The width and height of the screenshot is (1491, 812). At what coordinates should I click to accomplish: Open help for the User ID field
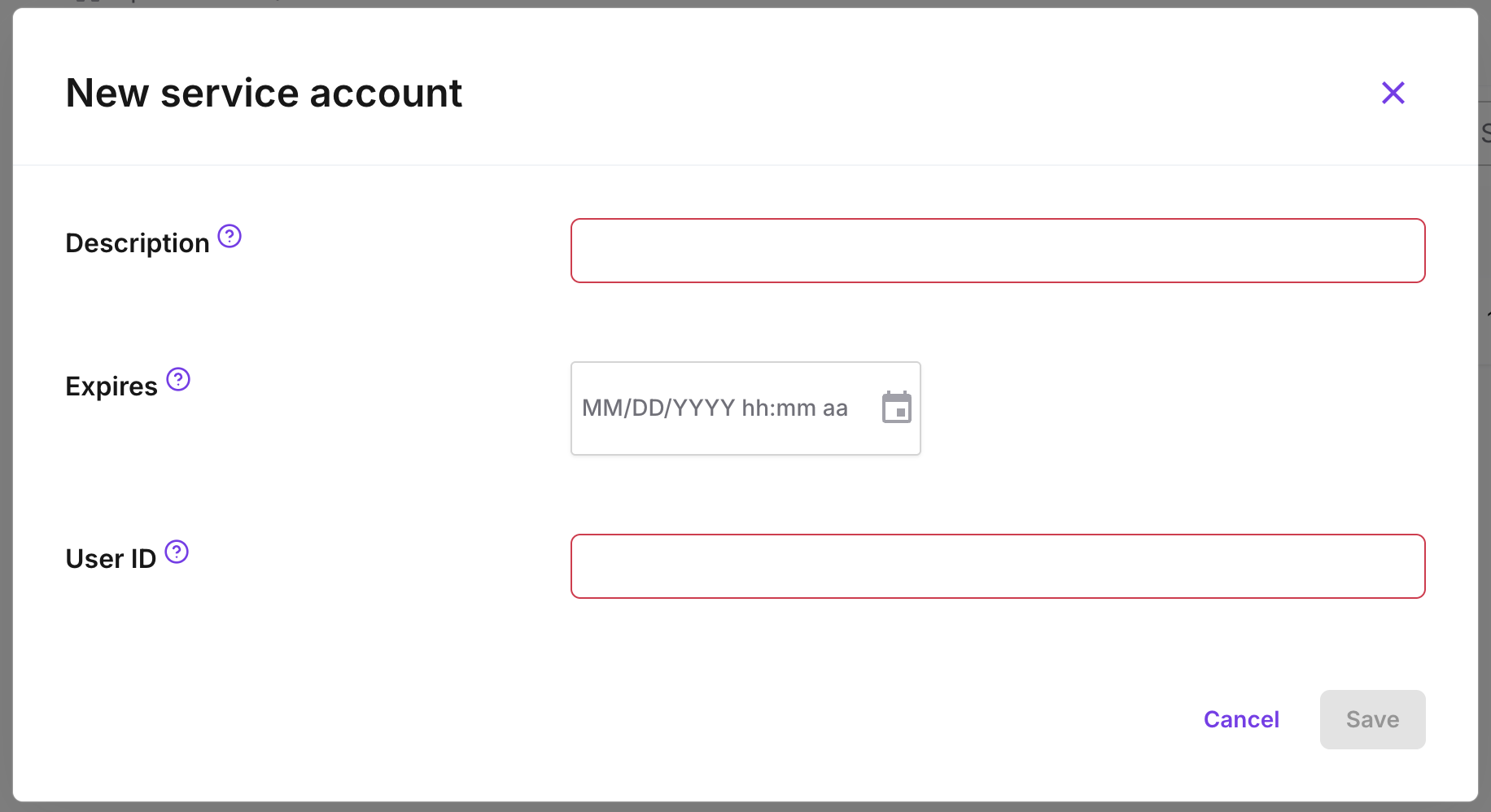click(177, 552)
